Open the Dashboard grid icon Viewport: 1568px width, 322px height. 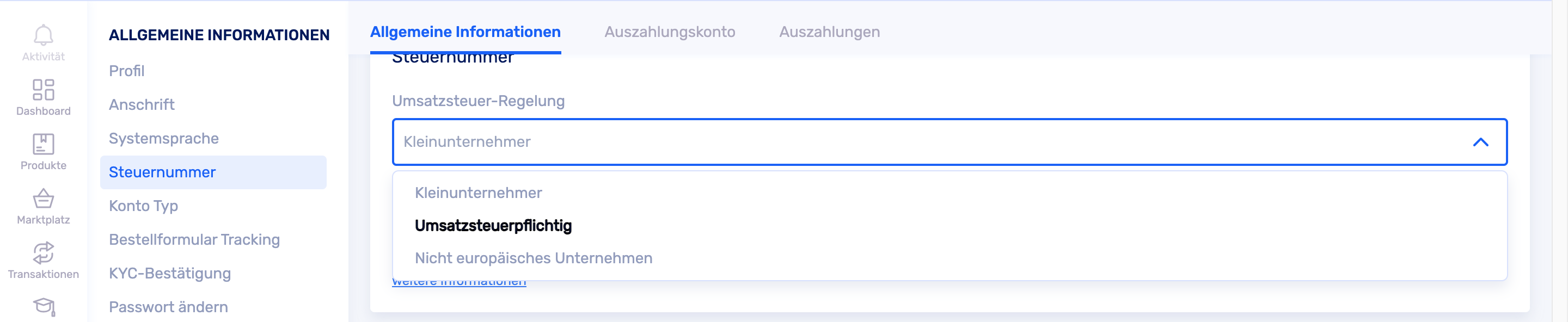tap(43, 90)
